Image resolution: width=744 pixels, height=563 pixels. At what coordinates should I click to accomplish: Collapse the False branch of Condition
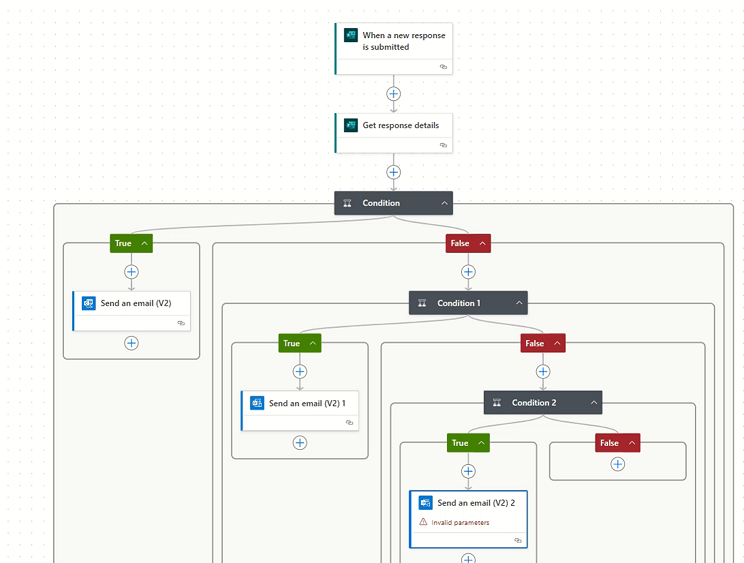coord(483,243)
